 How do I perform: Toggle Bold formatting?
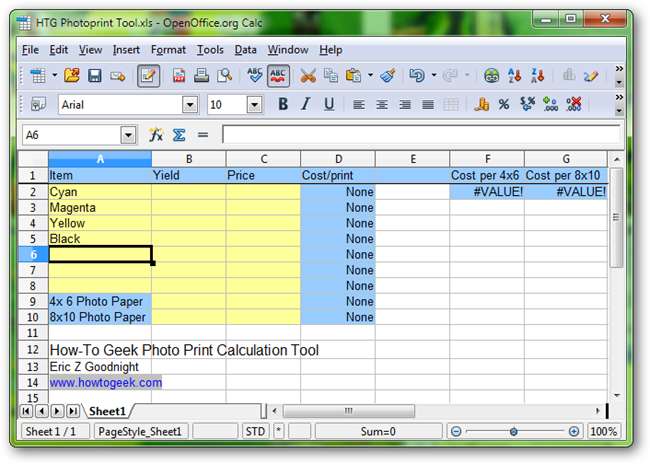[283, 104]
